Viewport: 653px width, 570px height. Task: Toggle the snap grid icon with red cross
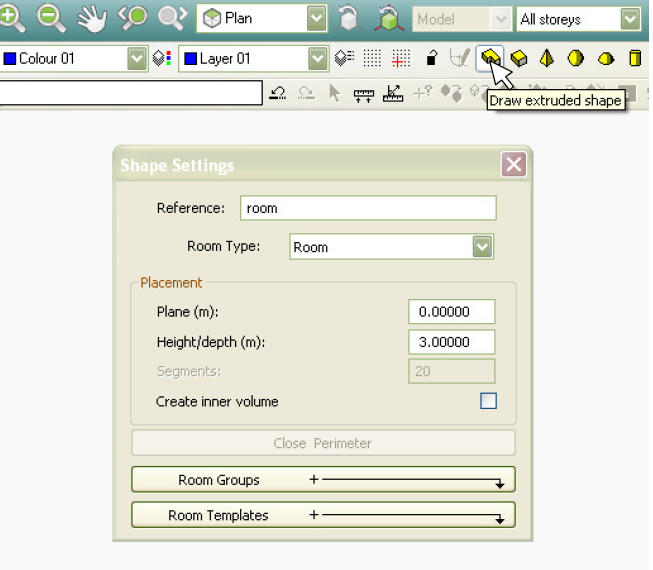(x=400, y=58)
